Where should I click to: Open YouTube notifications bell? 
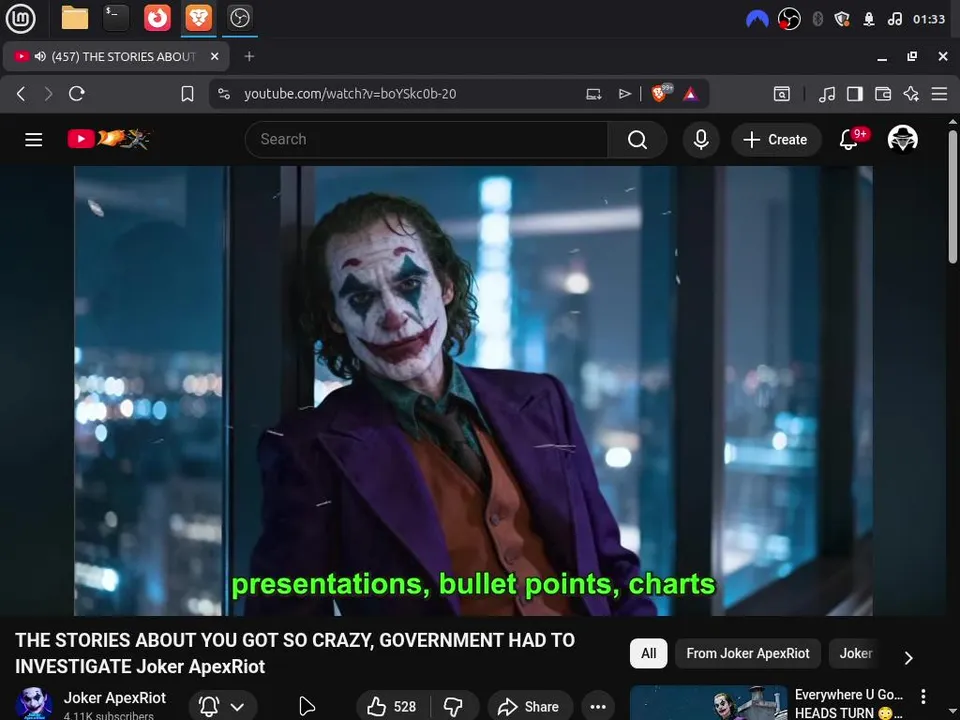[850, 140]
